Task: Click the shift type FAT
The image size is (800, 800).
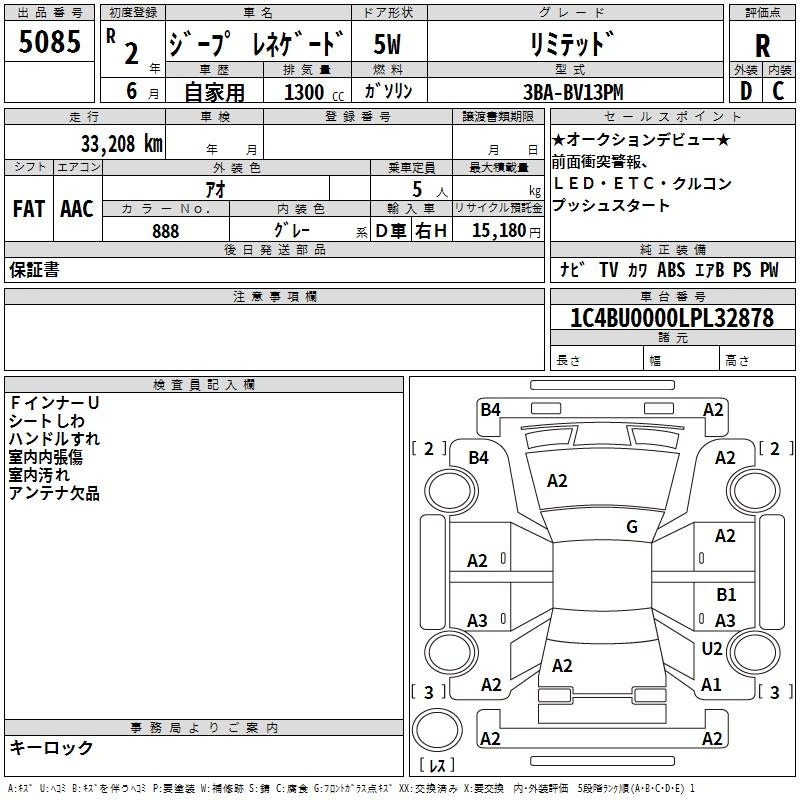Action: 29,209
